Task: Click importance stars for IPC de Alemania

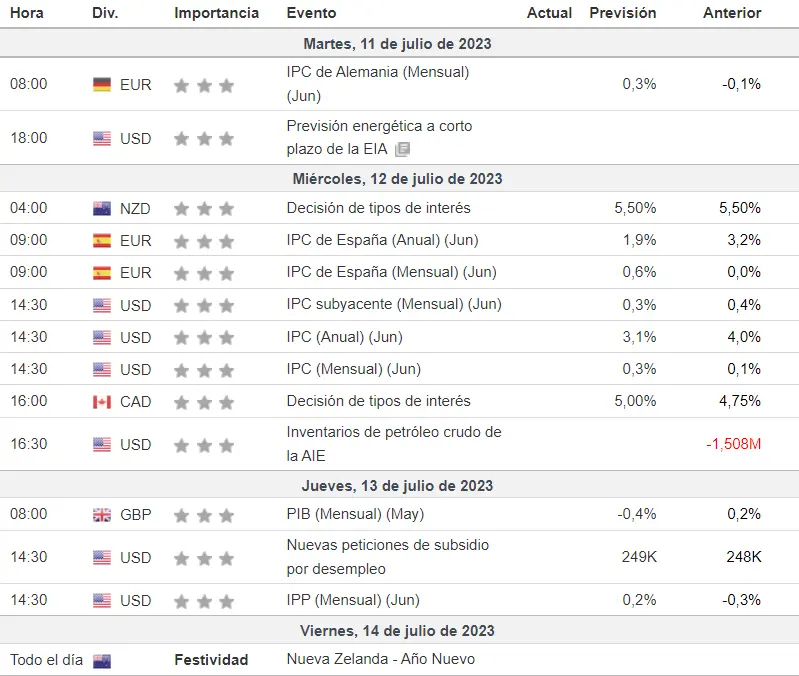Action: [204, 86]
